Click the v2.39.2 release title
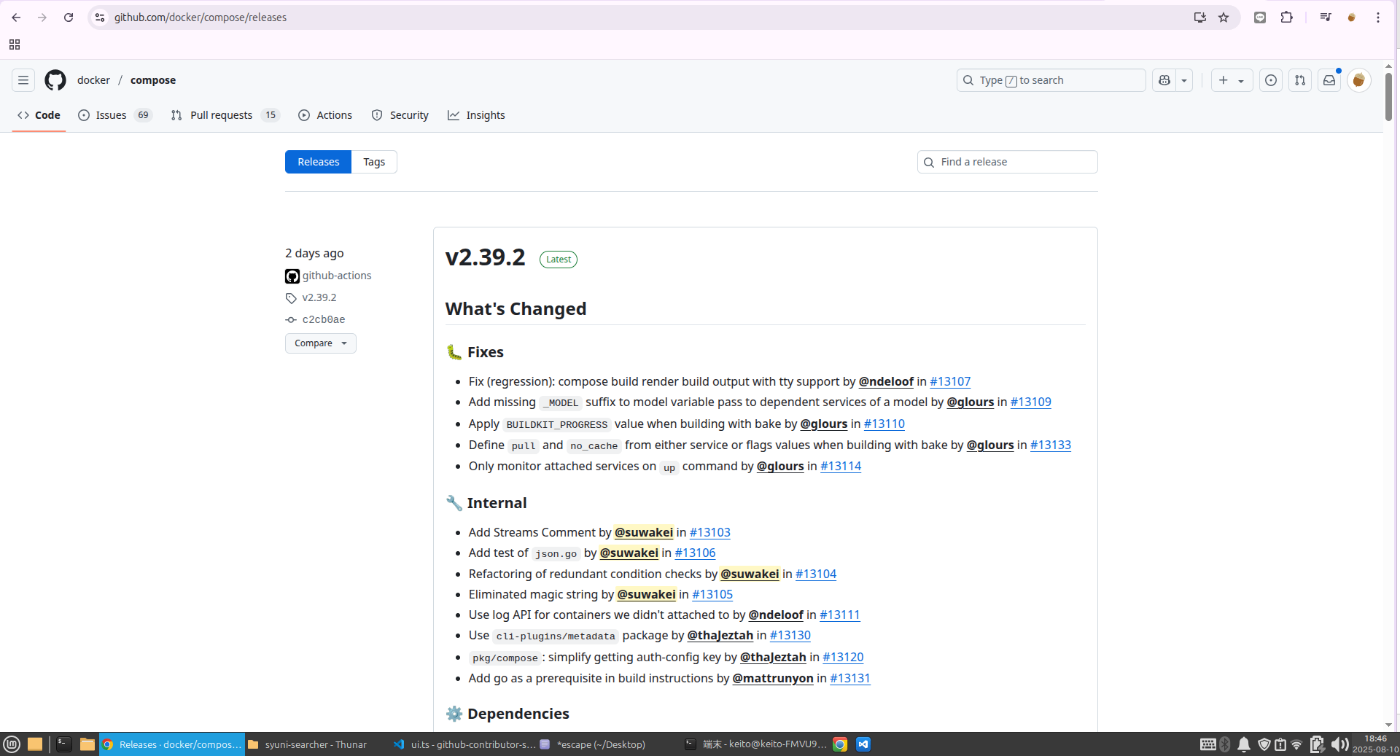 coord(485,257)
